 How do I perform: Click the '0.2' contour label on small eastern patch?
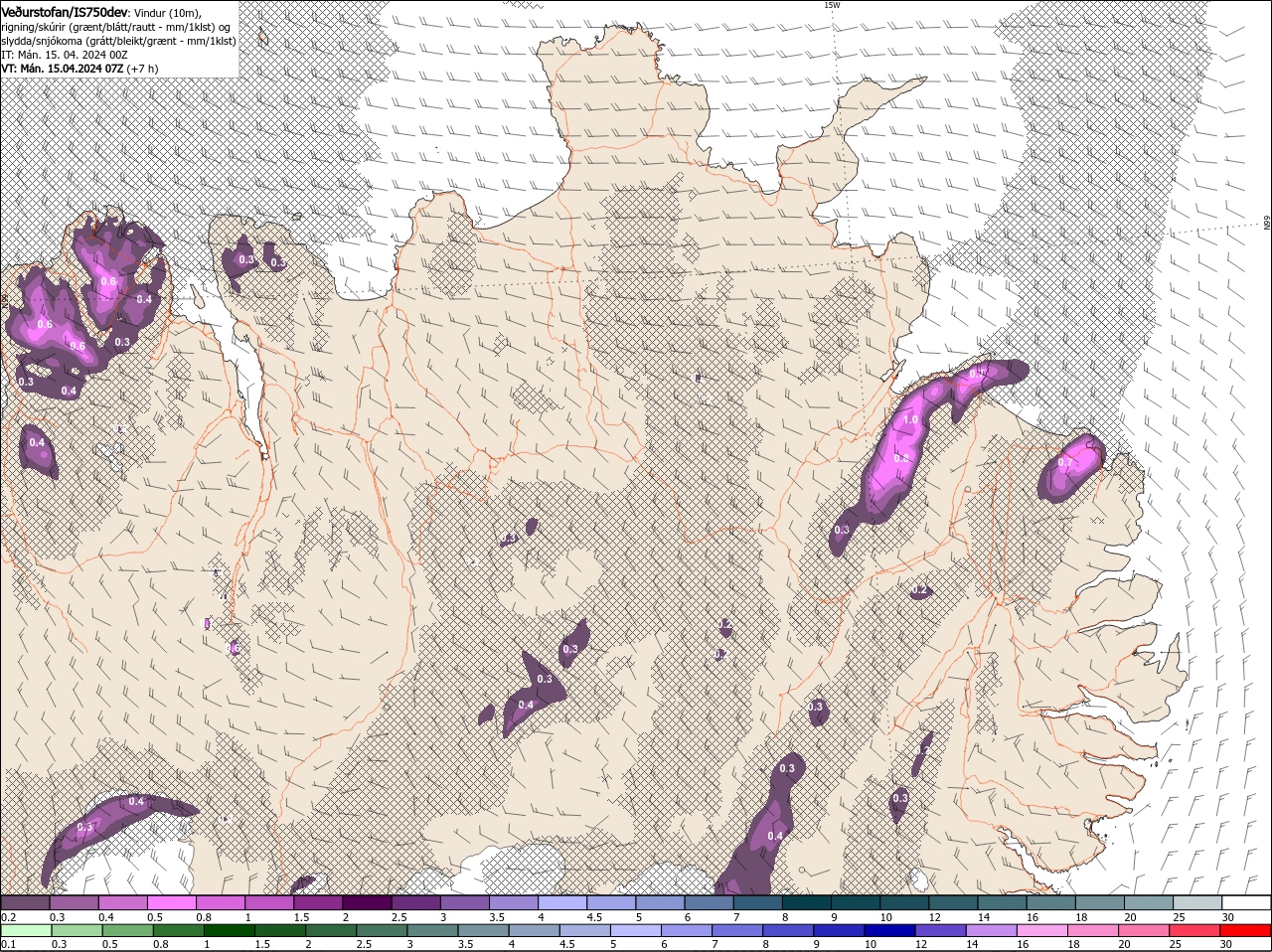920,590
